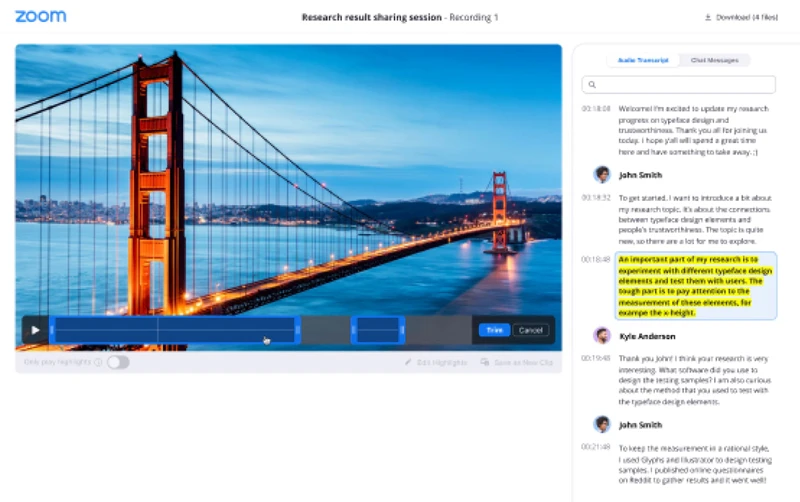Image resolution: width=800 pixels, height=502 pixels.
Task: Select the yellow highlighted transcript passage
Action: click(x=695, y=286)
